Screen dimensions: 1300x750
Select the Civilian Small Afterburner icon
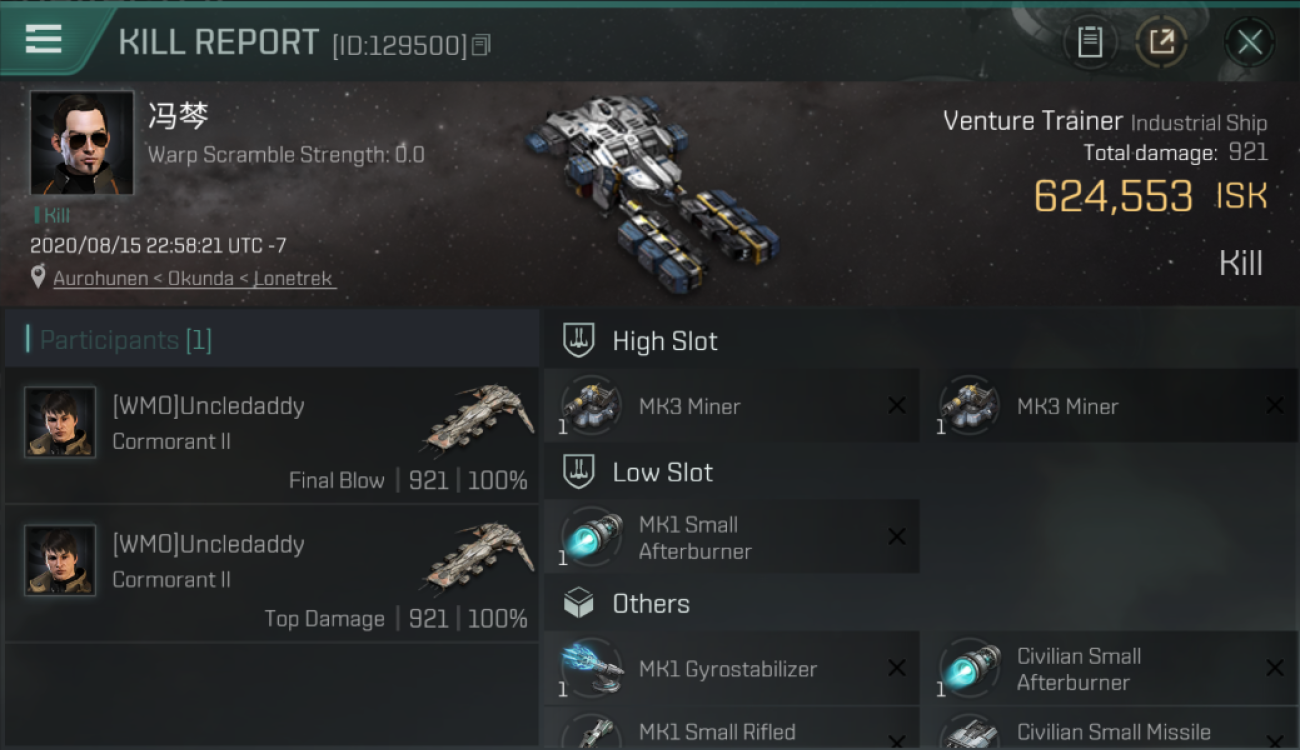coord(968,668)
